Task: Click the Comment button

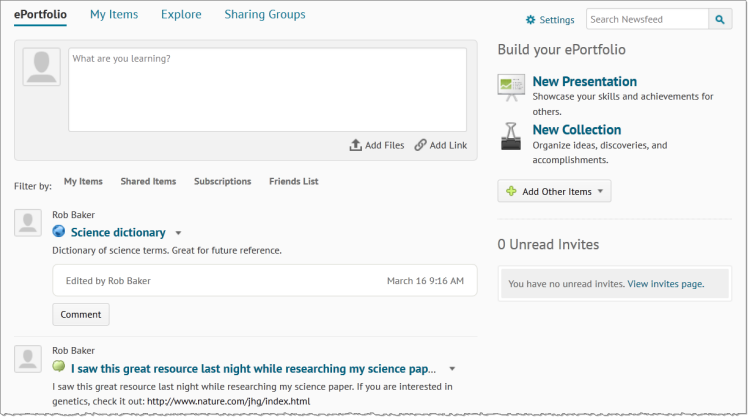Action: point(81,315)
